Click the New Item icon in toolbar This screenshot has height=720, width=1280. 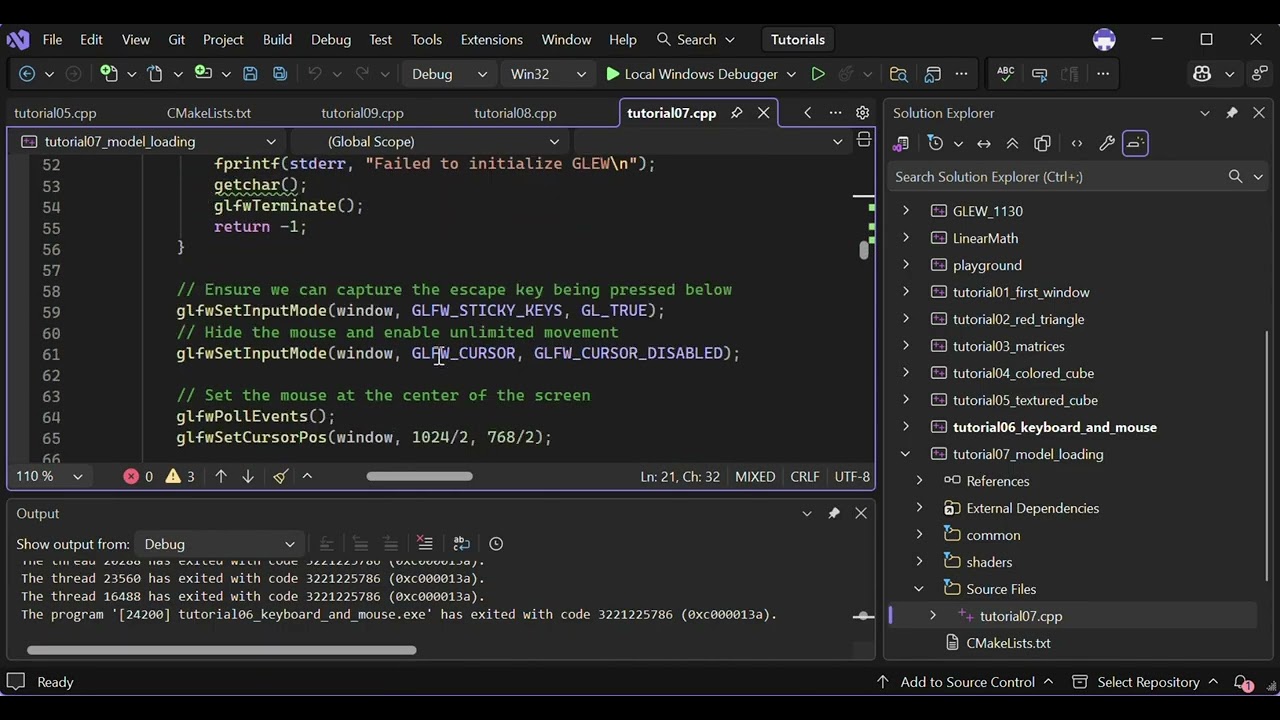click(109, 74)
